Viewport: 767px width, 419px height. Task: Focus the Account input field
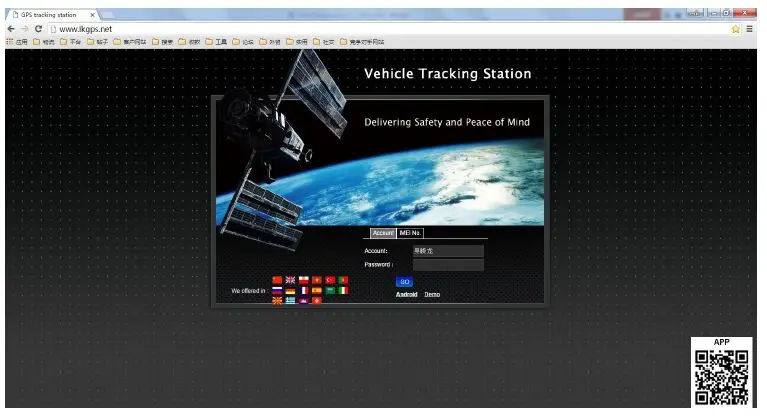tap(449, 251)
